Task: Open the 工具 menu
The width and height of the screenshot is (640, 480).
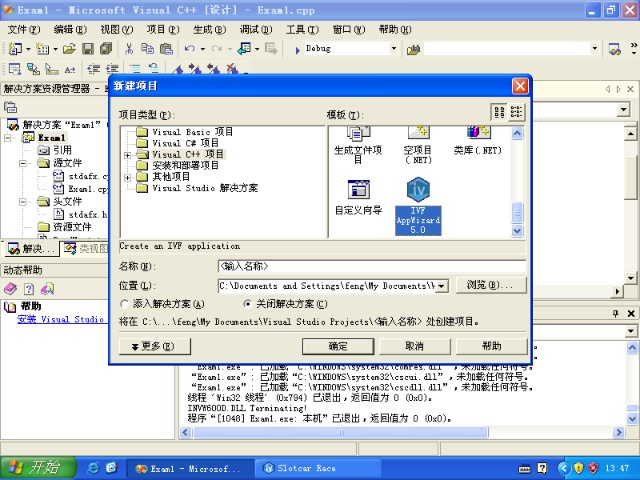Action: point(302,30)
